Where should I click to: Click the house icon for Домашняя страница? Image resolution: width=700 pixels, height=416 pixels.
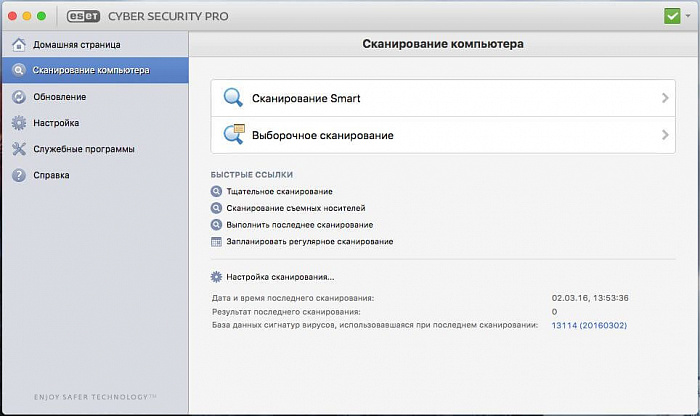point(18,45)
